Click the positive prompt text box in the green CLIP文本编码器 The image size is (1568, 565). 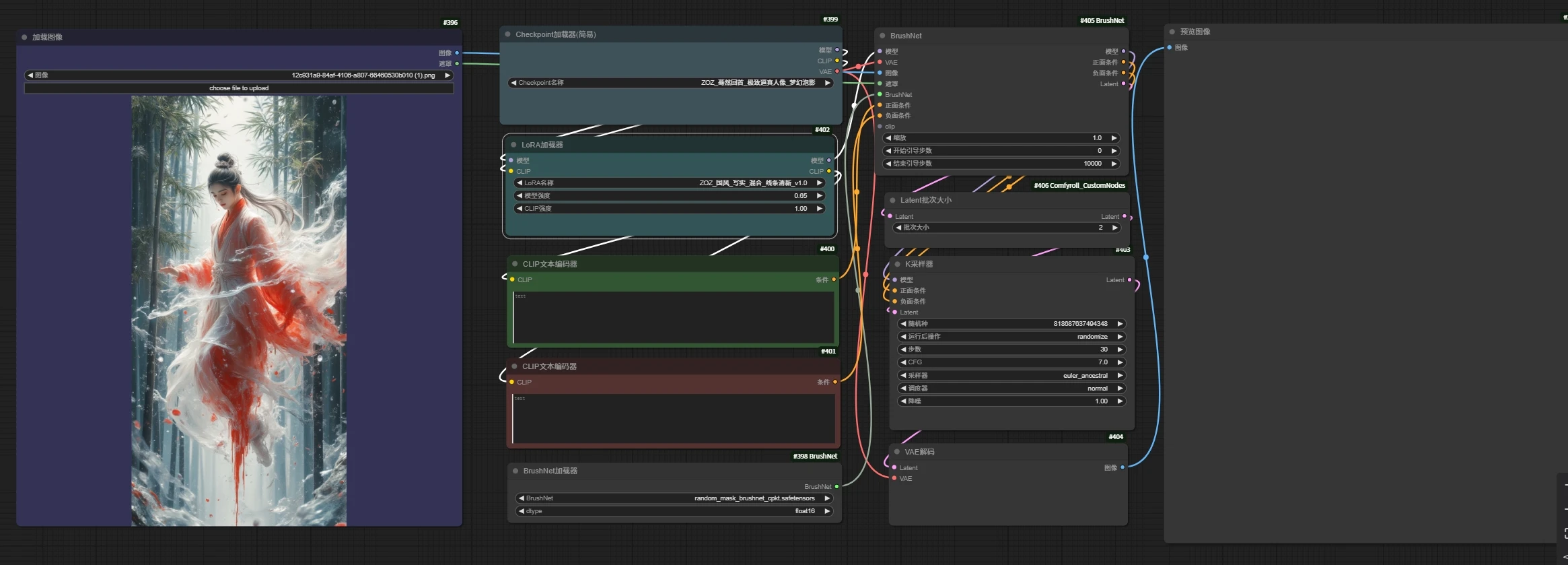(673, 318)
